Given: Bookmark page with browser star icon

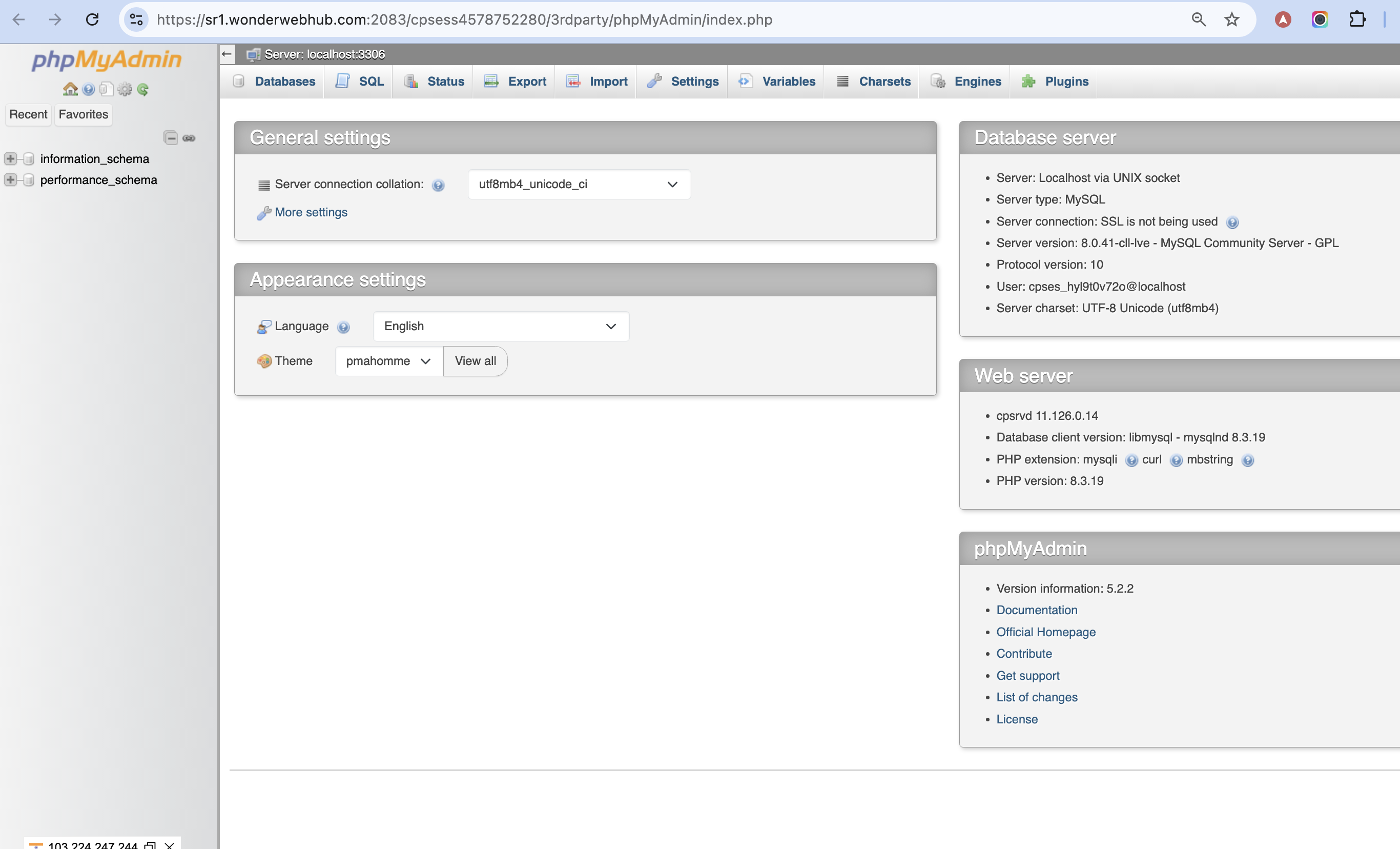Looking at the screenshot, I should 1231,19.
